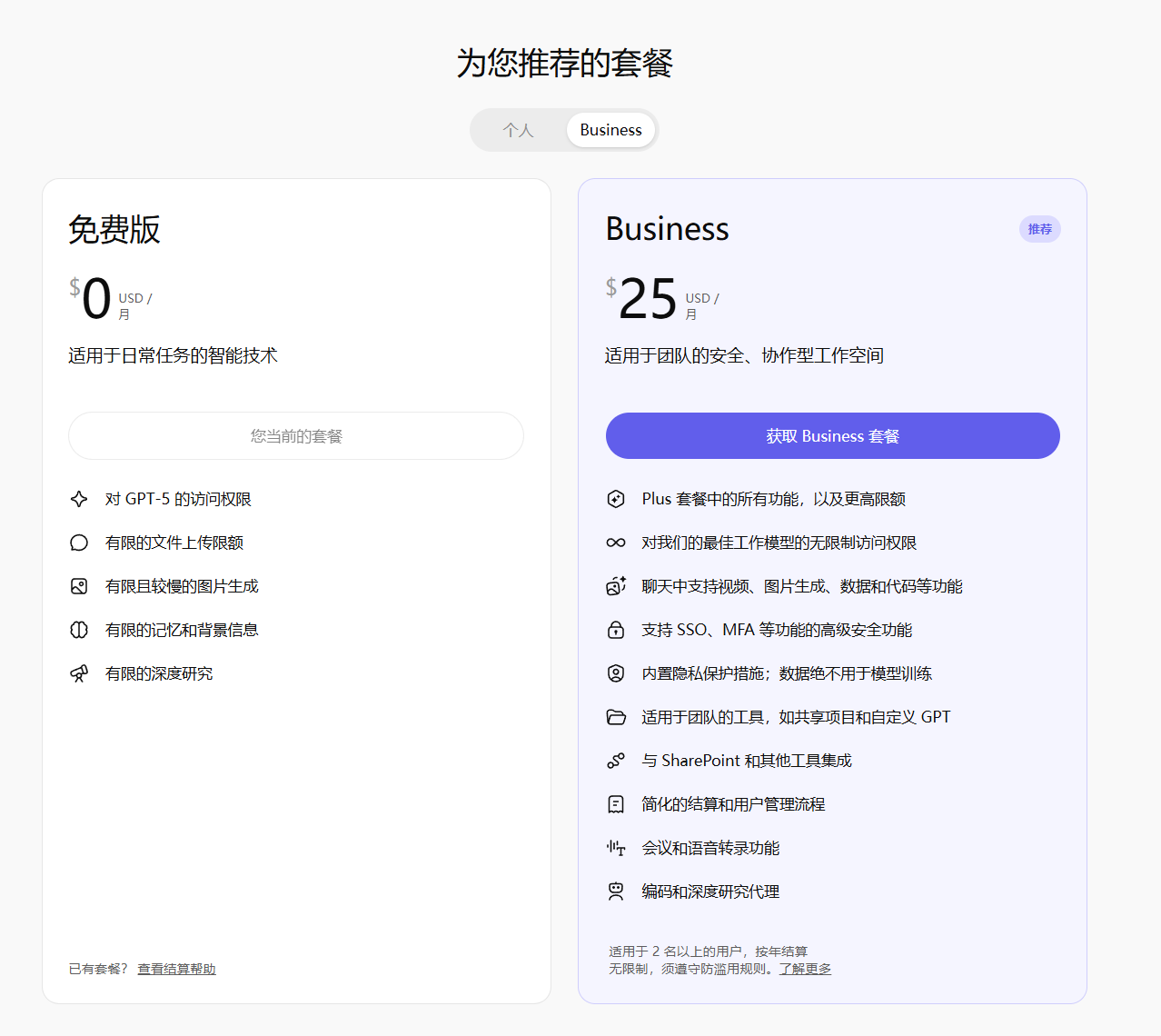
Task: Click the 获取 Business 套餐 button
Action: click(x=832, y=436)
